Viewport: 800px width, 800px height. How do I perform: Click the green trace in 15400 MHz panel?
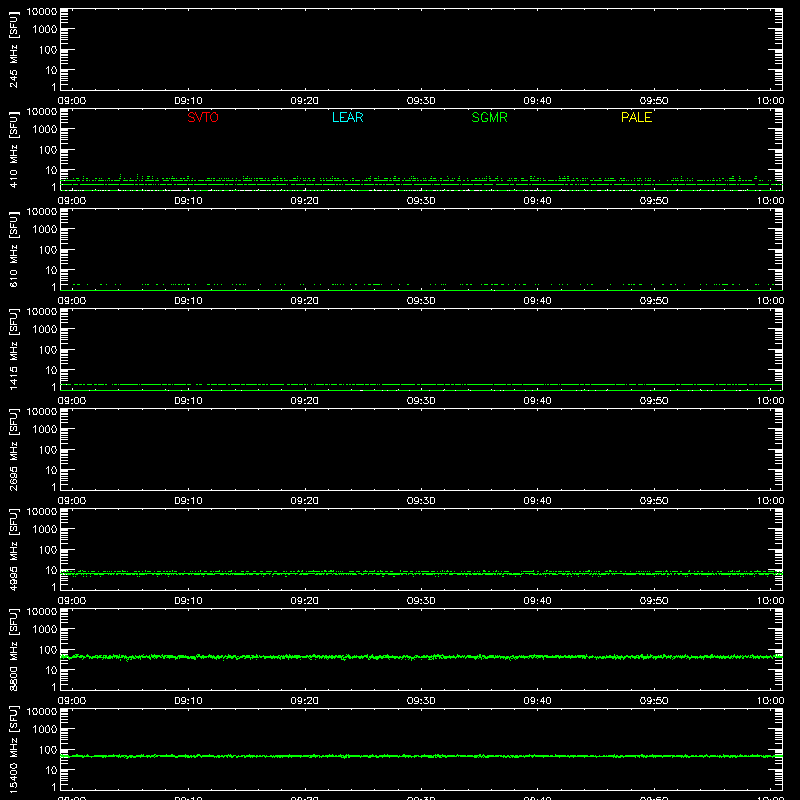pyautogui.click(x=421, y=756)
